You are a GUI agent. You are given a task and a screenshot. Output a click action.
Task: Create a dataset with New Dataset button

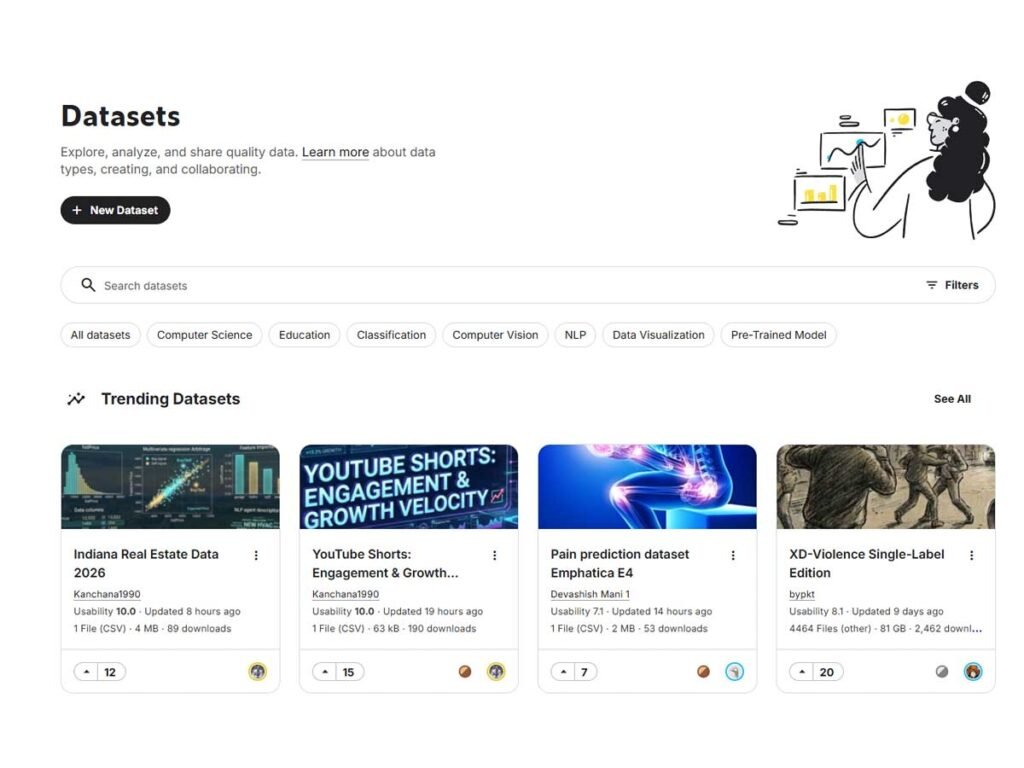coord(115,210)
